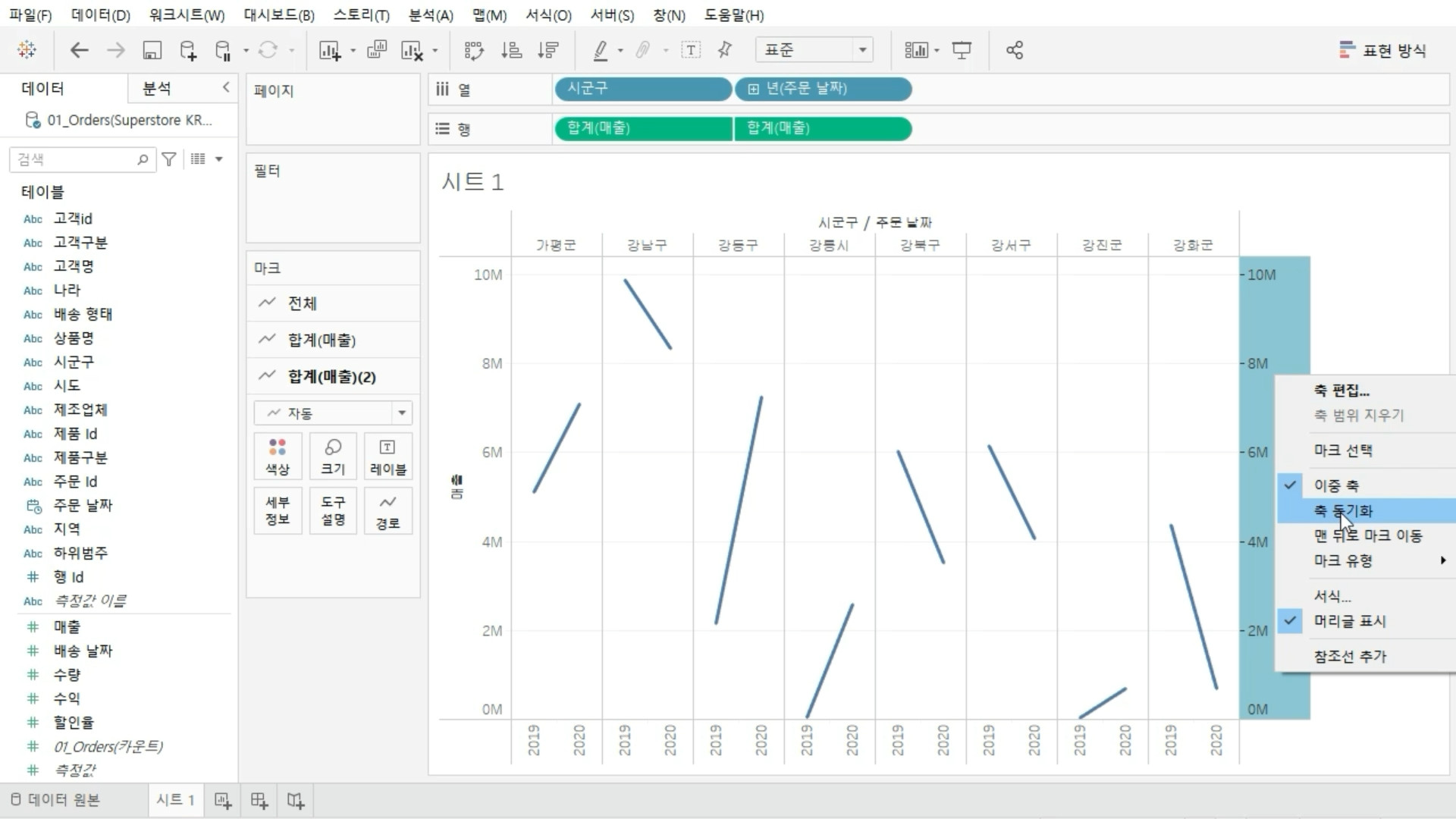1456x819 pixels.
Task: Open the presentation mode icon
Action: tap(962, 50)
